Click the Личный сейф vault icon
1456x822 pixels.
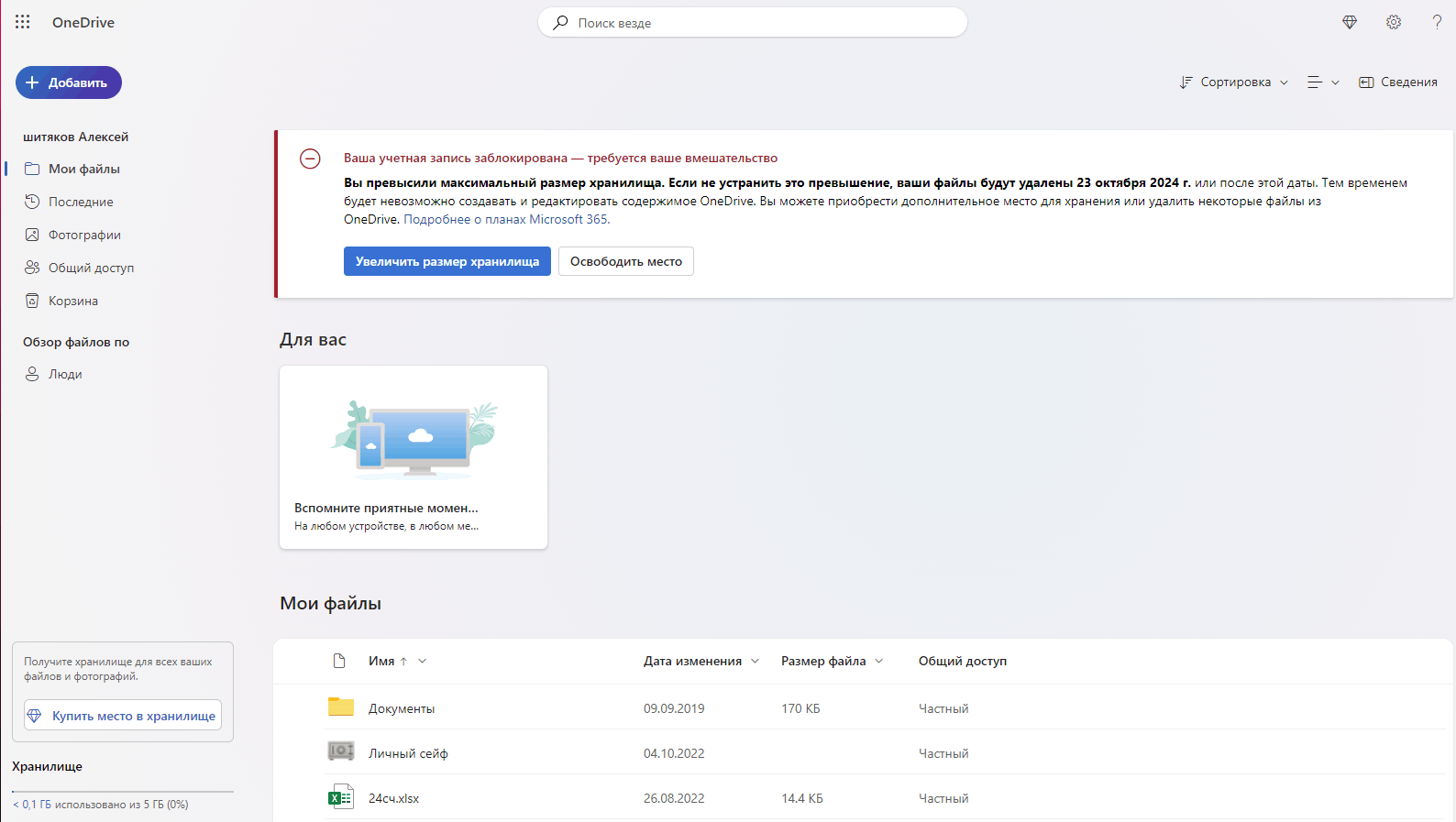[341, 751]
